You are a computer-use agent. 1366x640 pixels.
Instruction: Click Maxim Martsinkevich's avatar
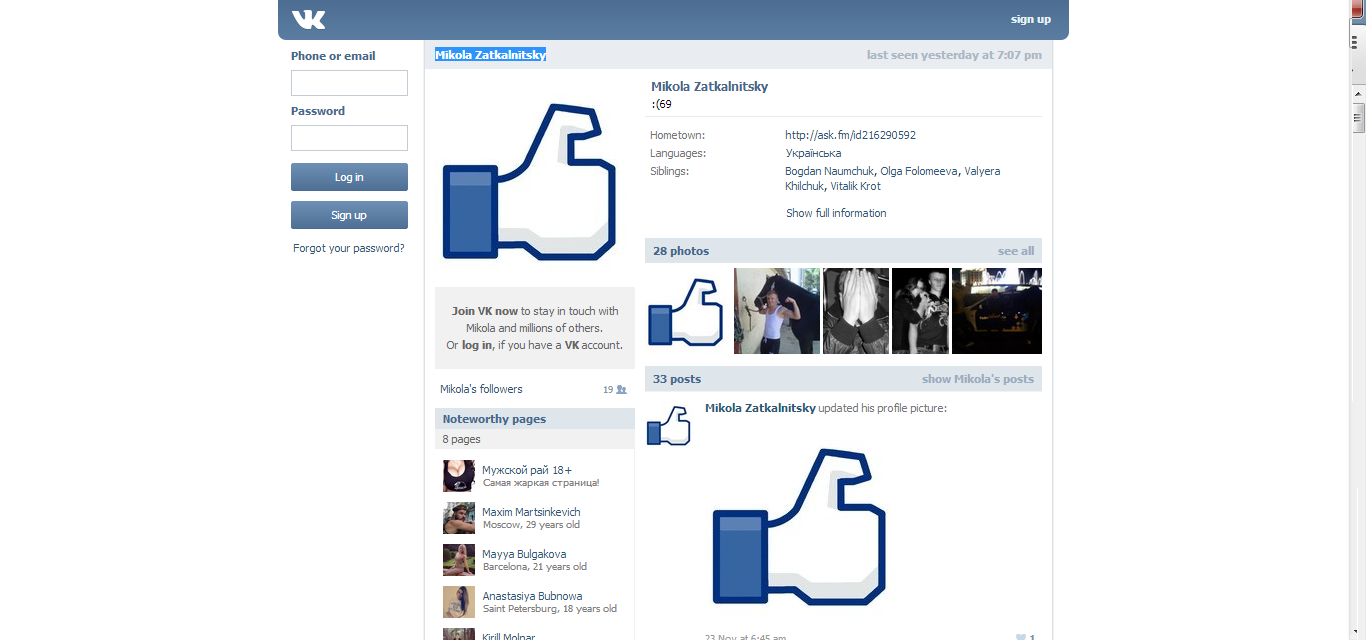point(459,518)
